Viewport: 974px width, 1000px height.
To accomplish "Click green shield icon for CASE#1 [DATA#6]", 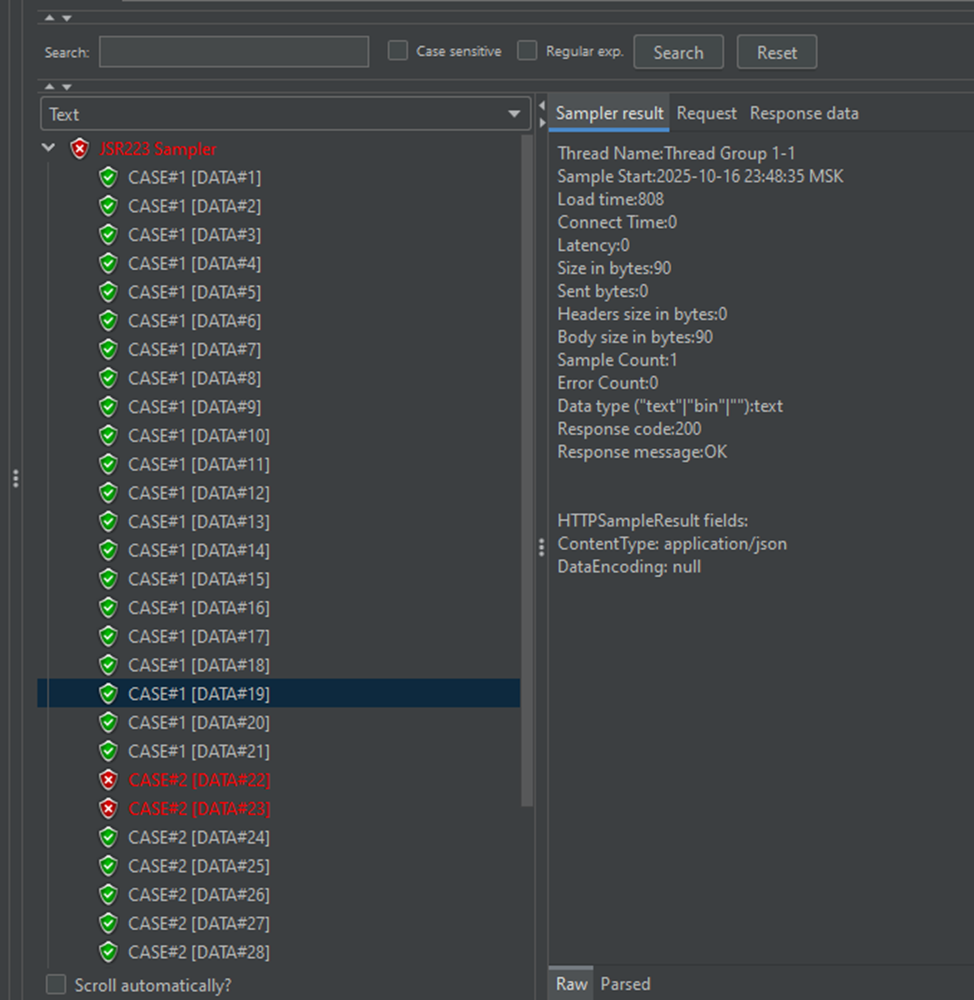I will (108, 321).
